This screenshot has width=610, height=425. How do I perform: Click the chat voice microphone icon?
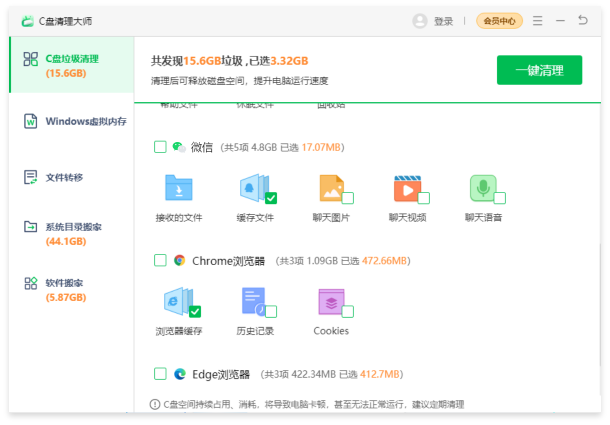(484, 188)
